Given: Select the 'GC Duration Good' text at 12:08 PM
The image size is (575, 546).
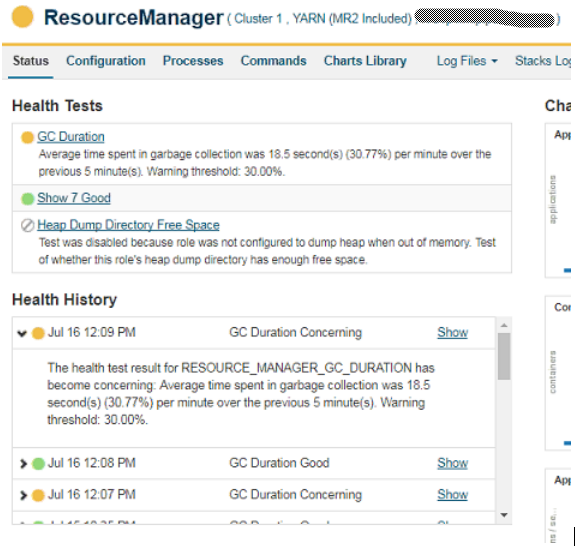Looking at the screenshot, I should point(279,463).
